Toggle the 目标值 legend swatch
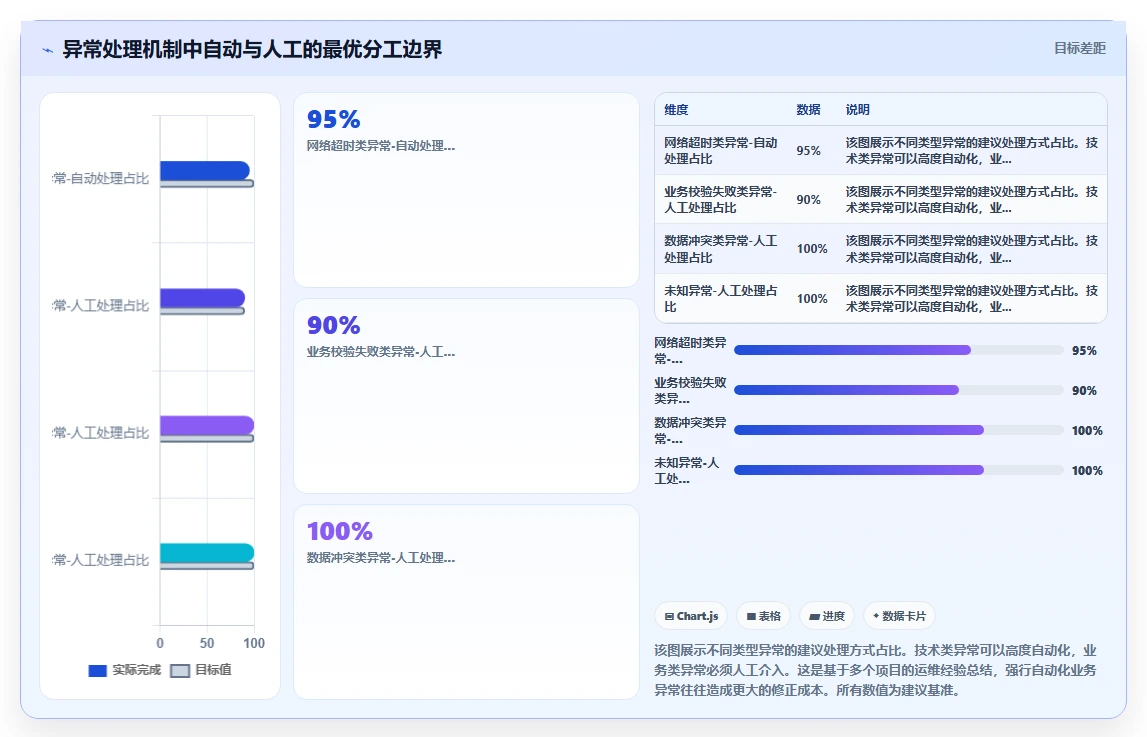This screenshot has height=737, width=1147. click(x=180, y=670)
